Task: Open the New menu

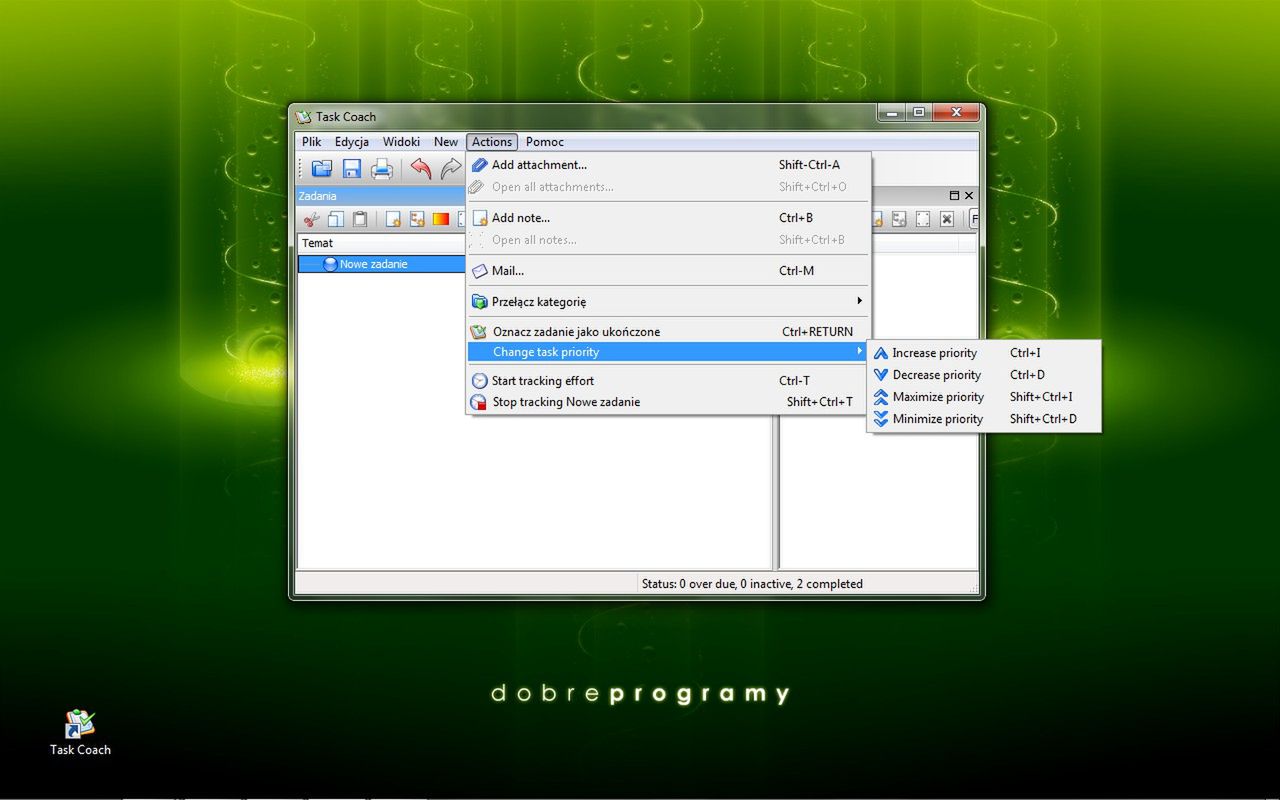Action: [446, 142]
